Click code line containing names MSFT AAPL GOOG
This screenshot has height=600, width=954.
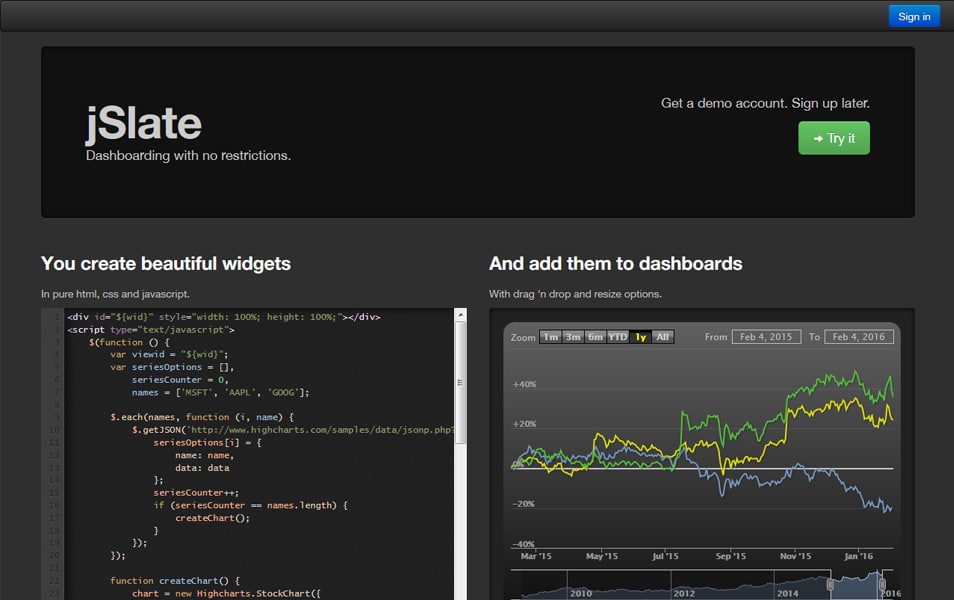(x=220, y=392)
